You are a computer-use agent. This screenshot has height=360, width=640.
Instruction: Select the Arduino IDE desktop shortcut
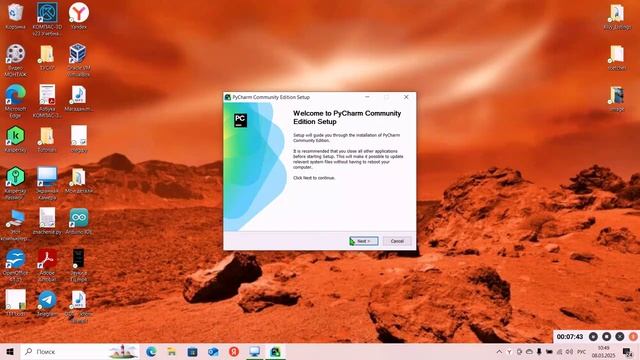tap(78, 221)
